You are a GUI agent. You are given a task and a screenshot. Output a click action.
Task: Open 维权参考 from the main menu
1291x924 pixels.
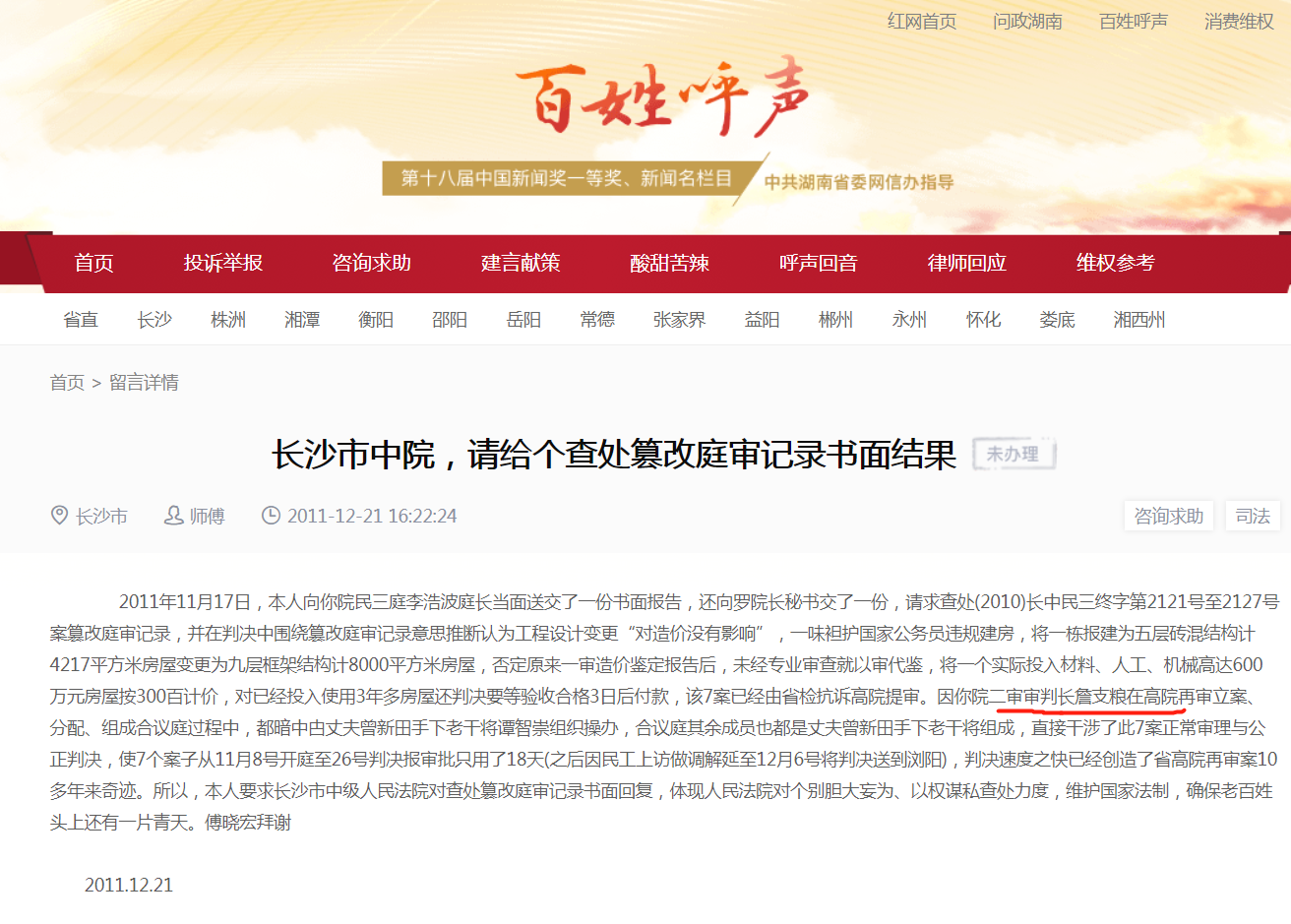click(1115, 263)
